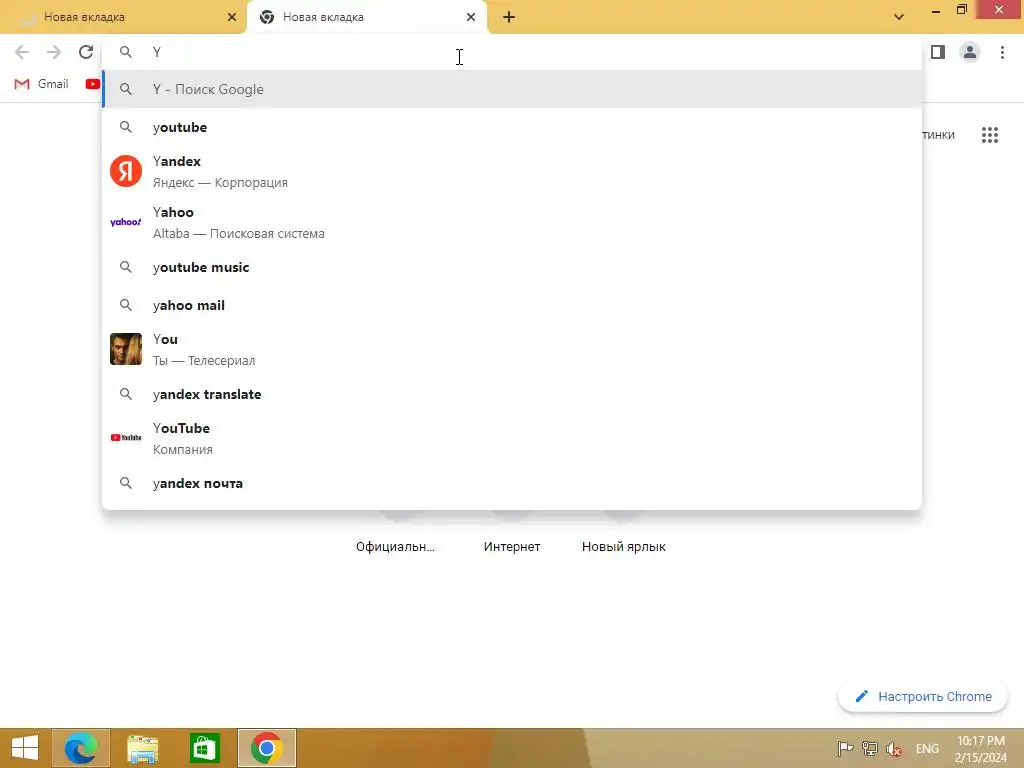
Task: Select the 'yandex почта' suggestion
Action: tap(513, 483)
